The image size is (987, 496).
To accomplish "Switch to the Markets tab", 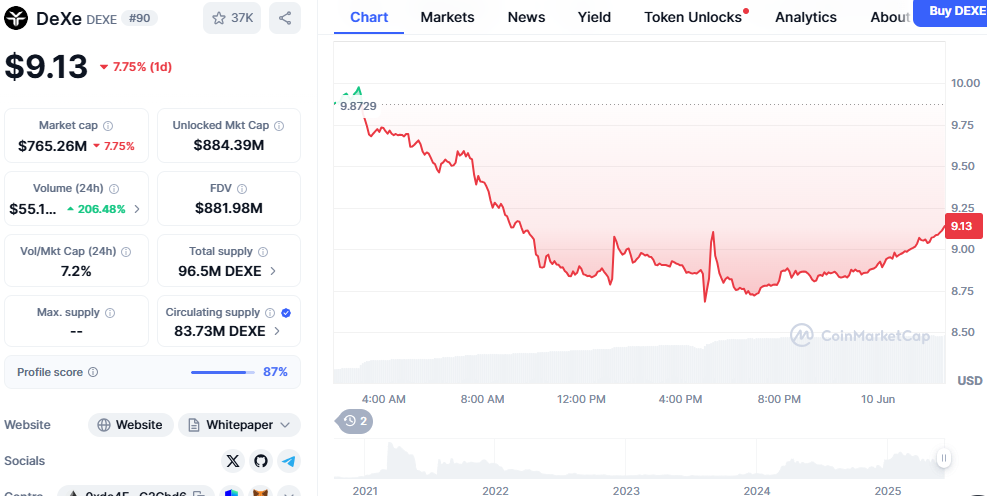I will point(448,18).
